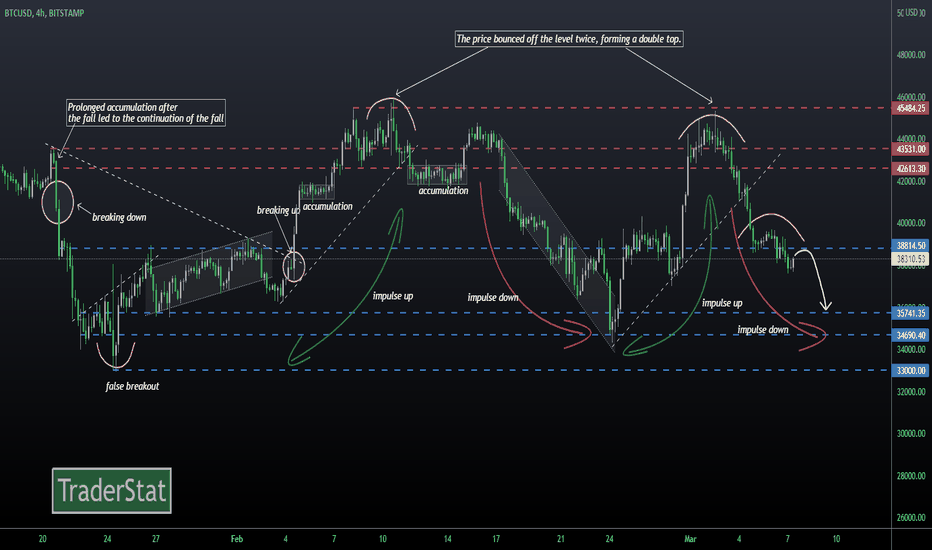Open the USD currency selector on price axis

[911, 12]
